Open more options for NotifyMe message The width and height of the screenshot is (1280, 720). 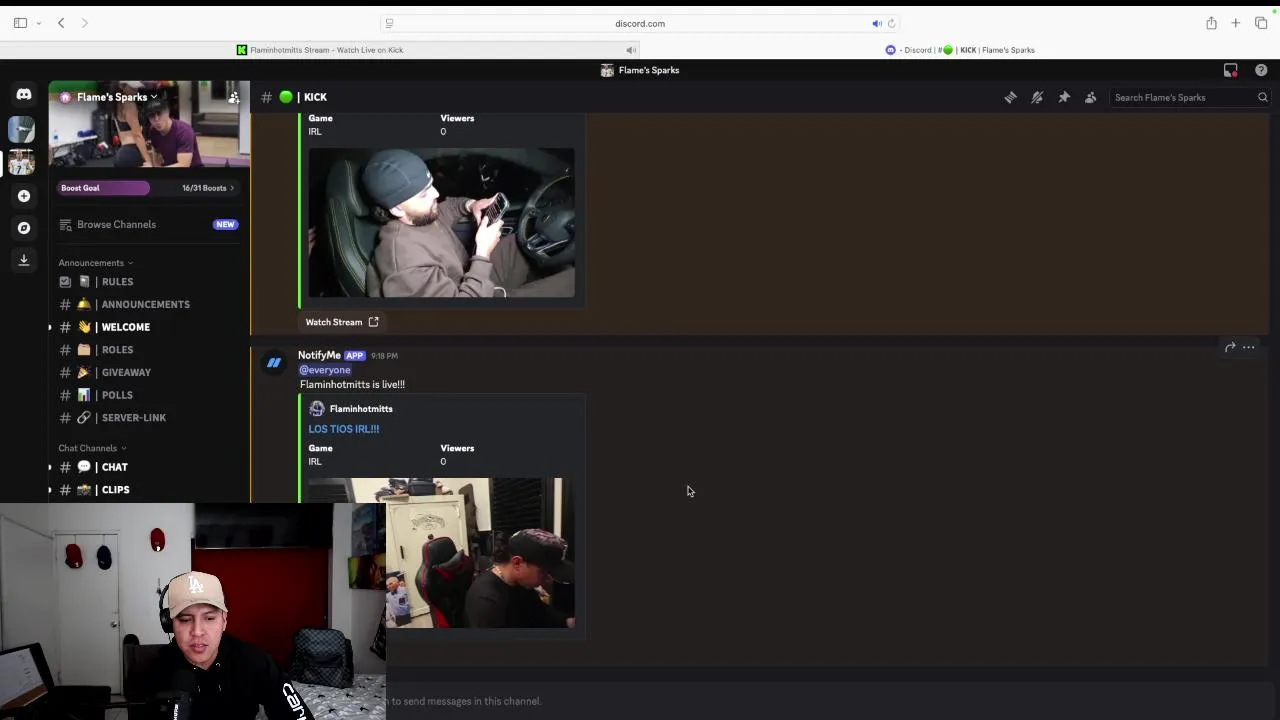1249,347
